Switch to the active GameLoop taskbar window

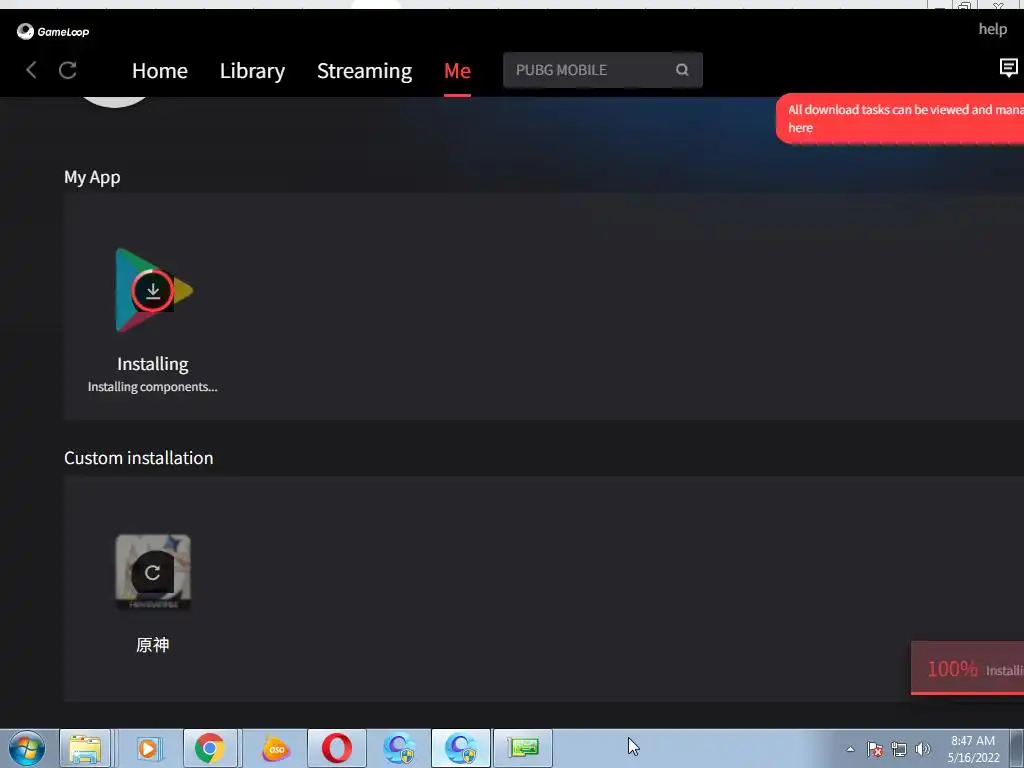click(461, 748)
